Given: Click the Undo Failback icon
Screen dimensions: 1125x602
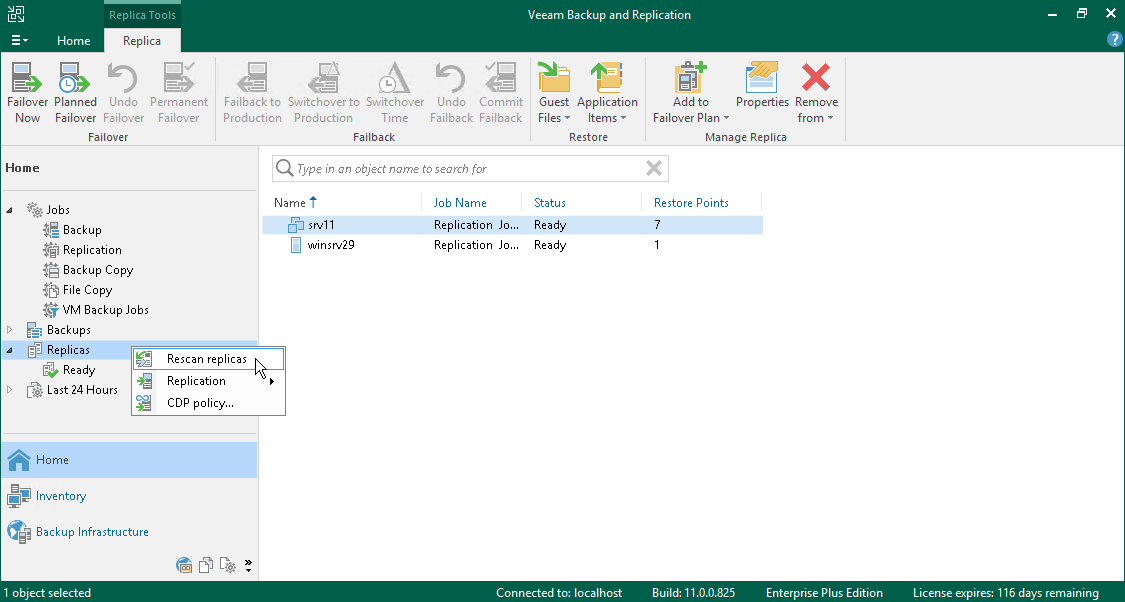Looking at the screenshot, I should [x=451, y=93].
